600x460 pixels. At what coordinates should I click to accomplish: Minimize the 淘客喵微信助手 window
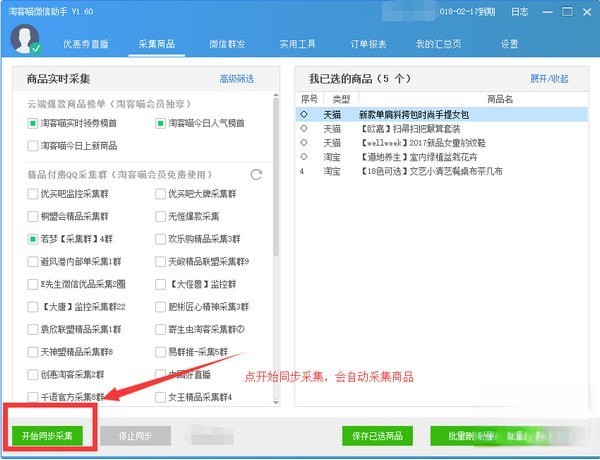point(547,12)
